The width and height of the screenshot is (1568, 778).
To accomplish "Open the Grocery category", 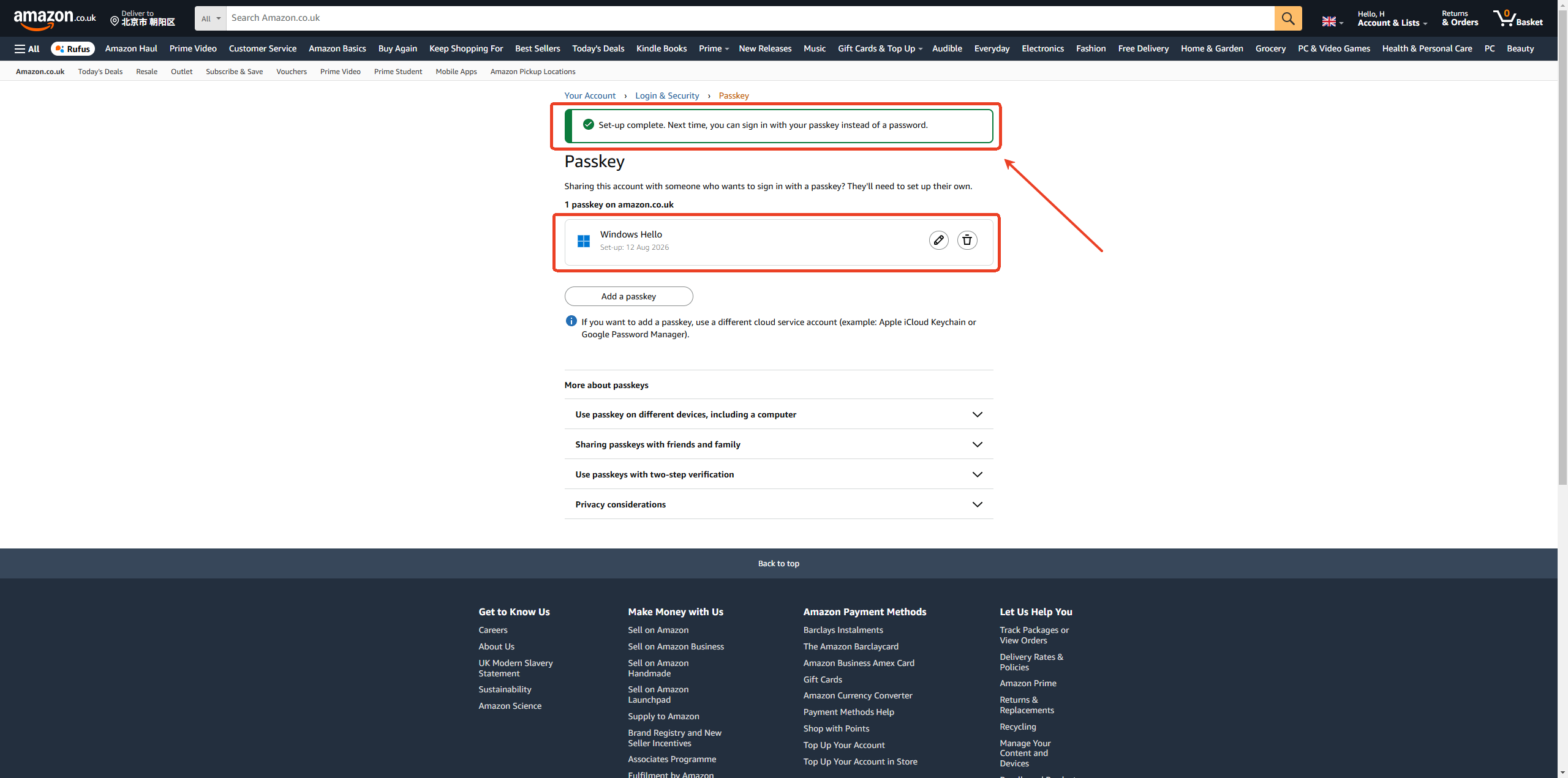I will click(1270, 49).
